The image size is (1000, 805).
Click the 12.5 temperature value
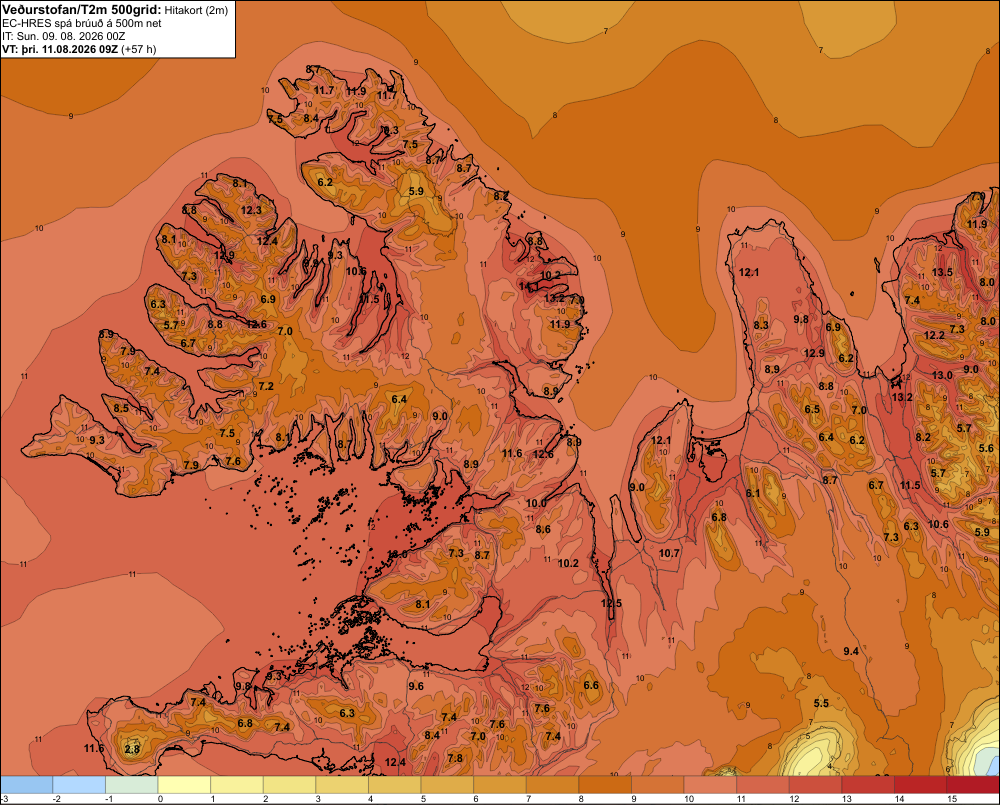click(611, 603)
